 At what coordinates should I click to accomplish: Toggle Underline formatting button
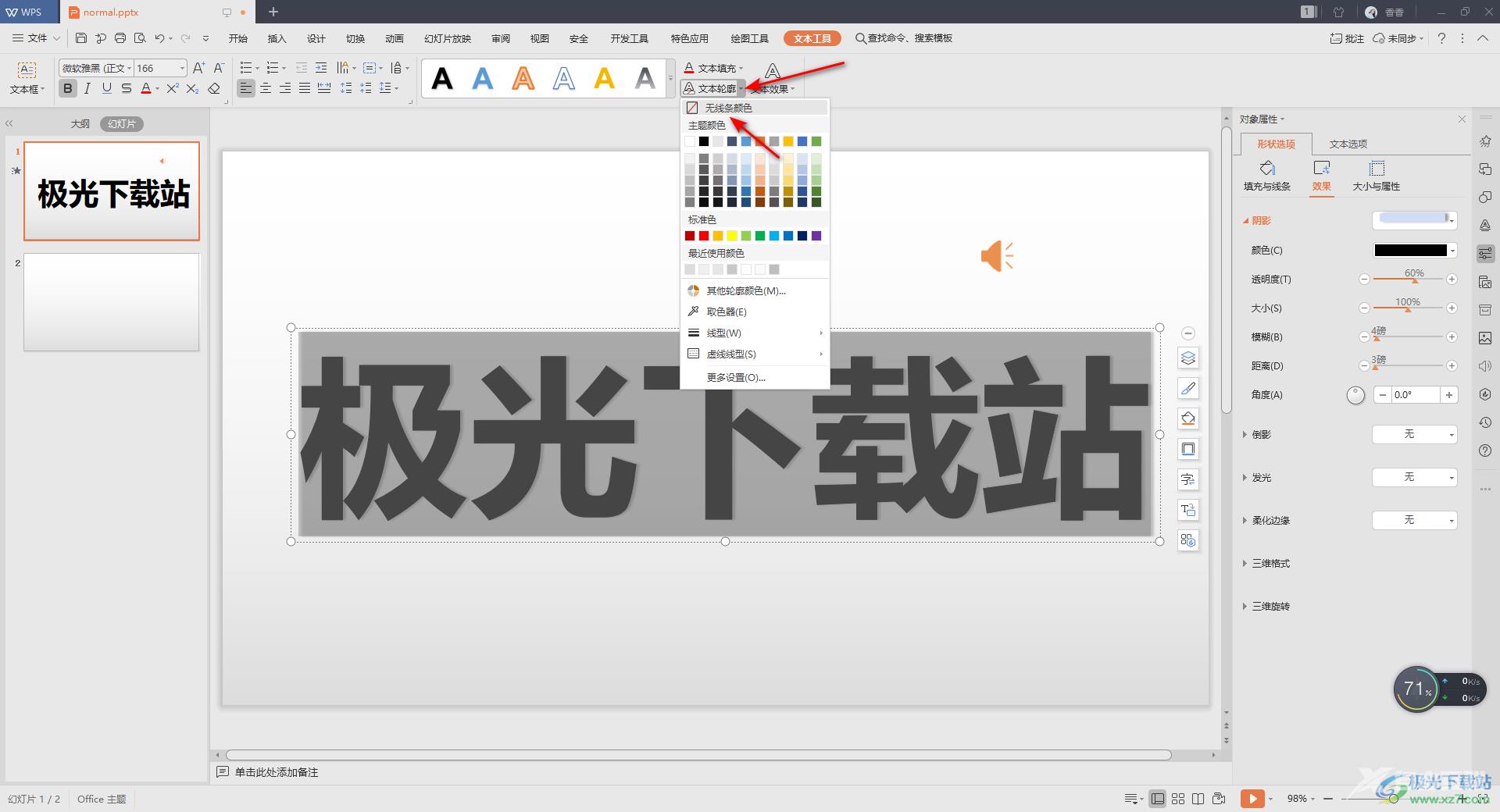tap(107, 88)
